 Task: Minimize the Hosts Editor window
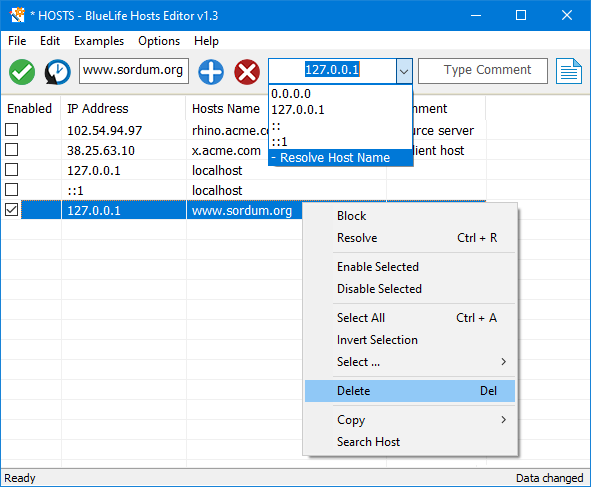coord(476,15)
